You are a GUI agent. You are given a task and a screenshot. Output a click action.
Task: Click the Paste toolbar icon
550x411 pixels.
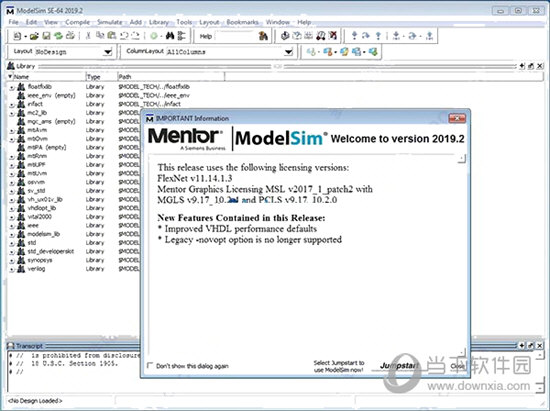click(112, 36)
